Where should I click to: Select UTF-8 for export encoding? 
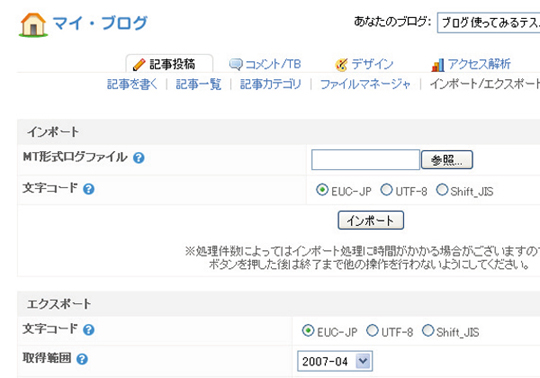coord(372,331)
